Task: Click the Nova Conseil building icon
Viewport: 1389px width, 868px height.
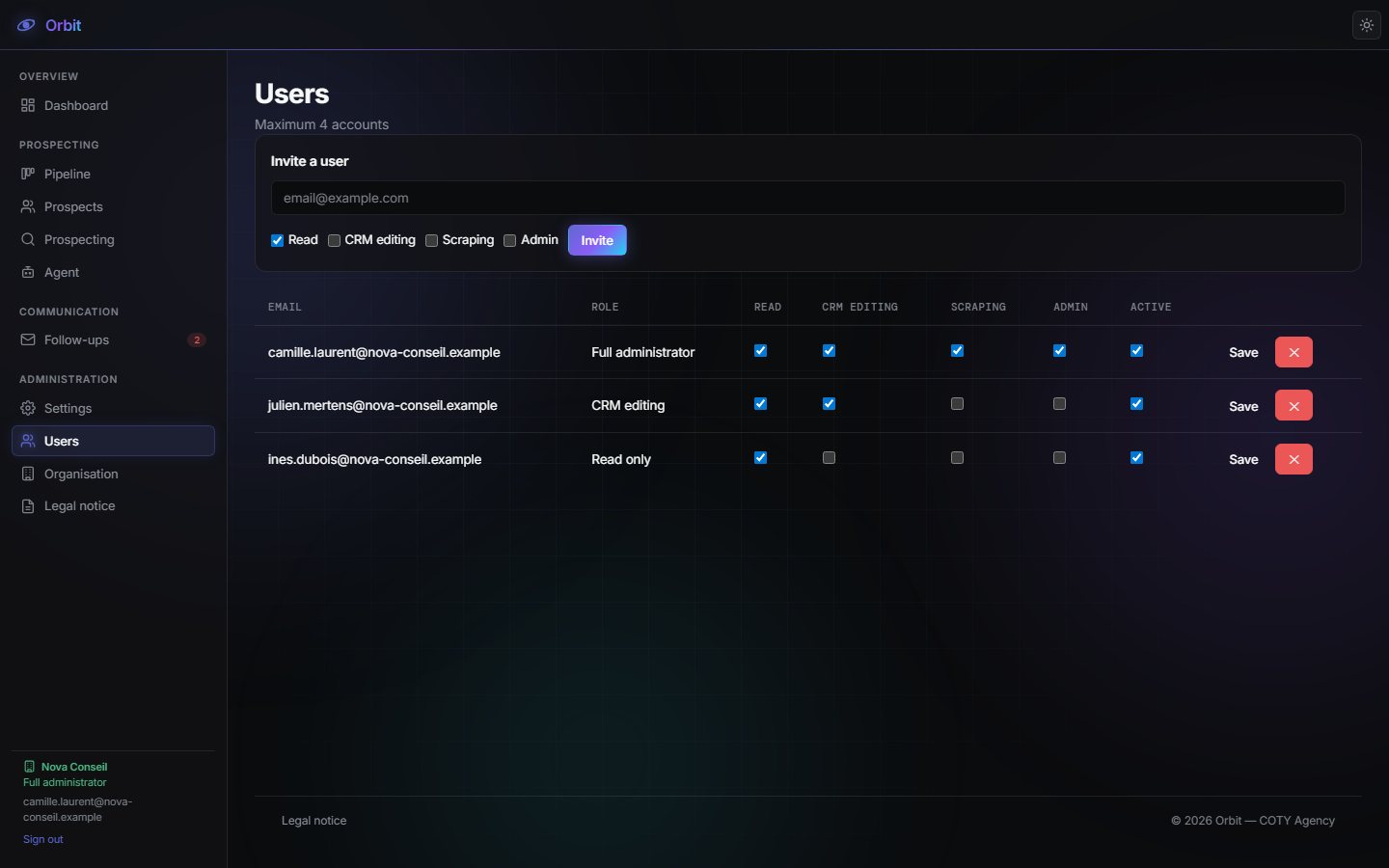Action: click(x=29, y=767)
